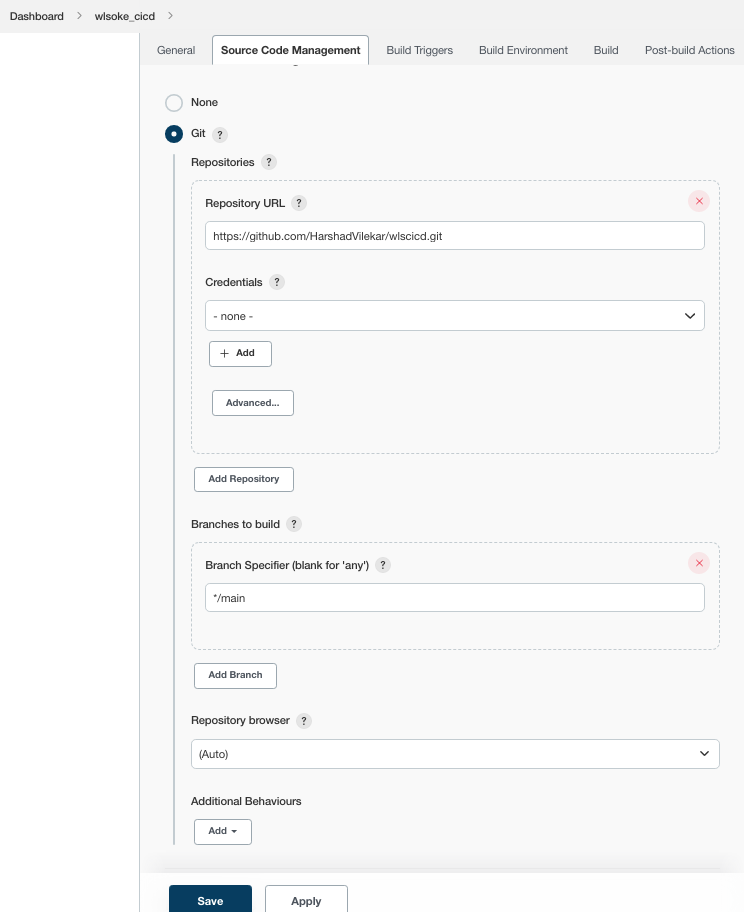Select the None radio option
This screenshot has width=744, height=912.
coord(174,103)
